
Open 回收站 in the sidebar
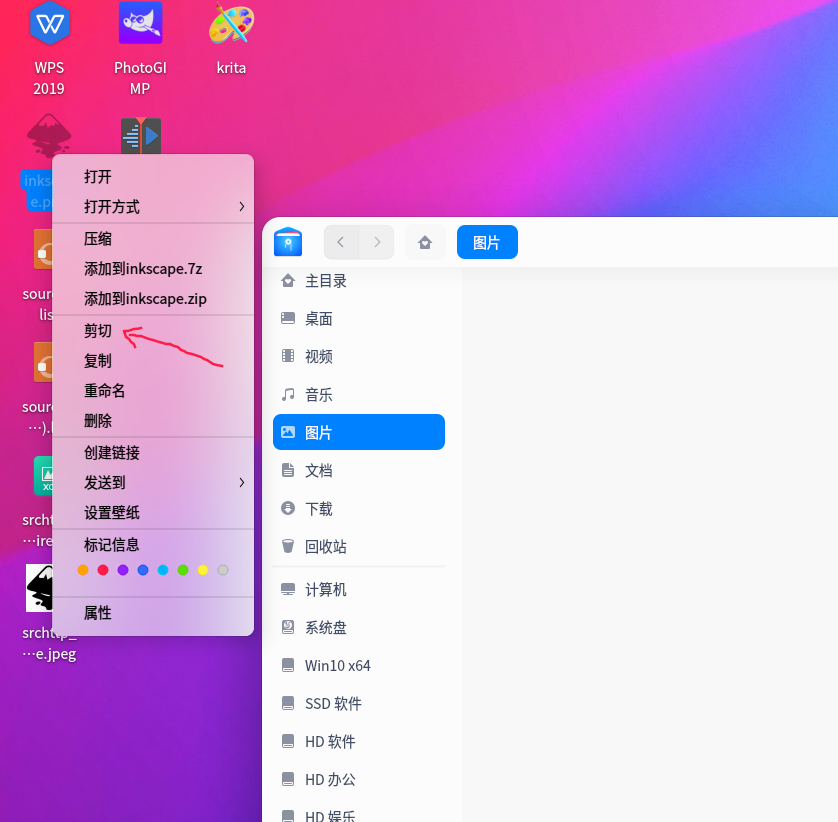359,546
